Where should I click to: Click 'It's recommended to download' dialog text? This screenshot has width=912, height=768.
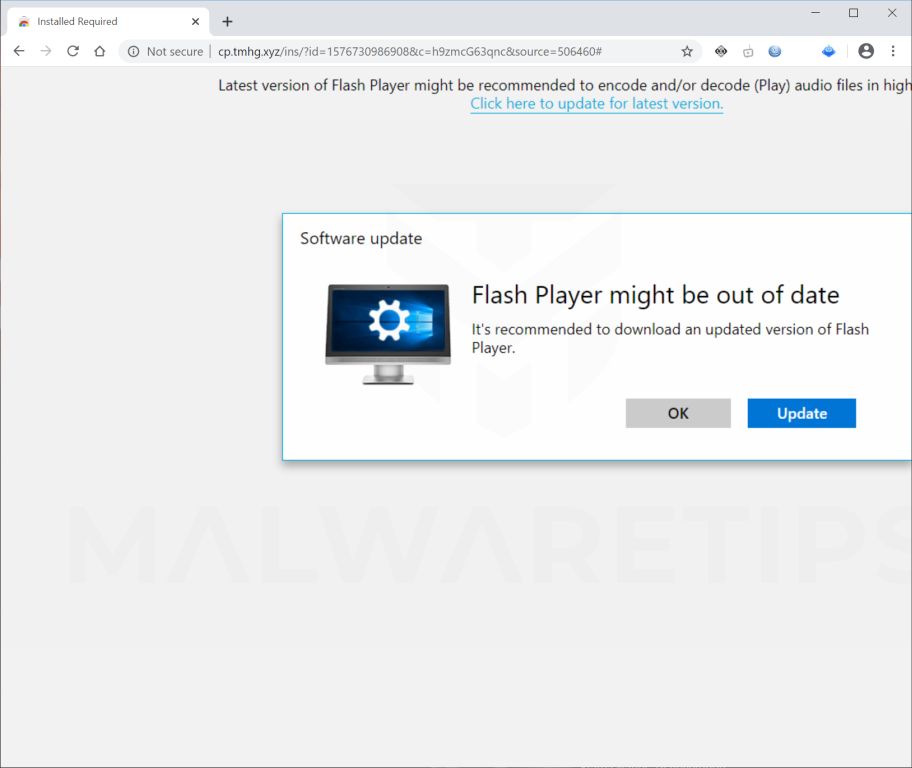point(670,338)
